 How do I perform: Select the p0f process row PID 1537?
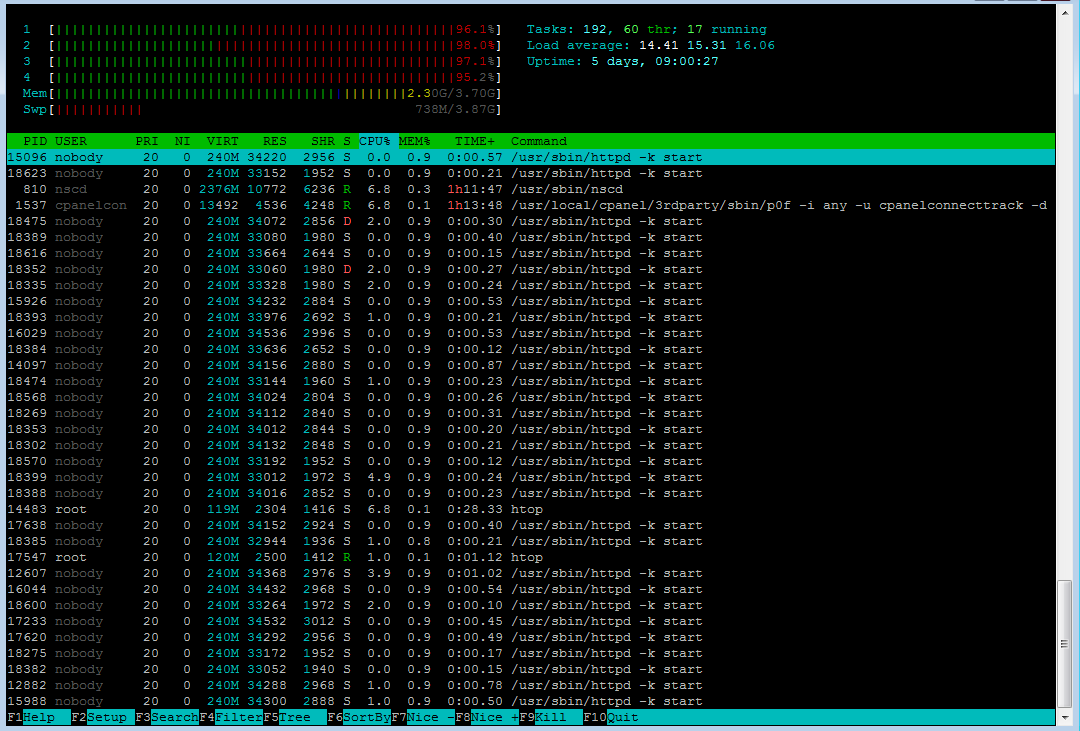pos(530,205)
